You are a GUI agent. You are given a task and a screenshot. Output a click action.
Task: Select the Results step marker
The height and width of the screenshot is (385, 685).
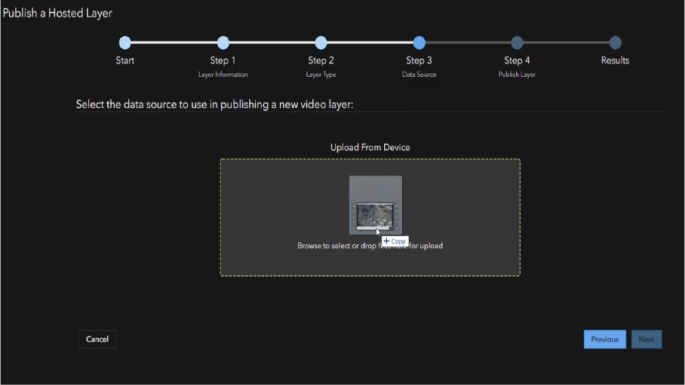click(x=615, y=42)
